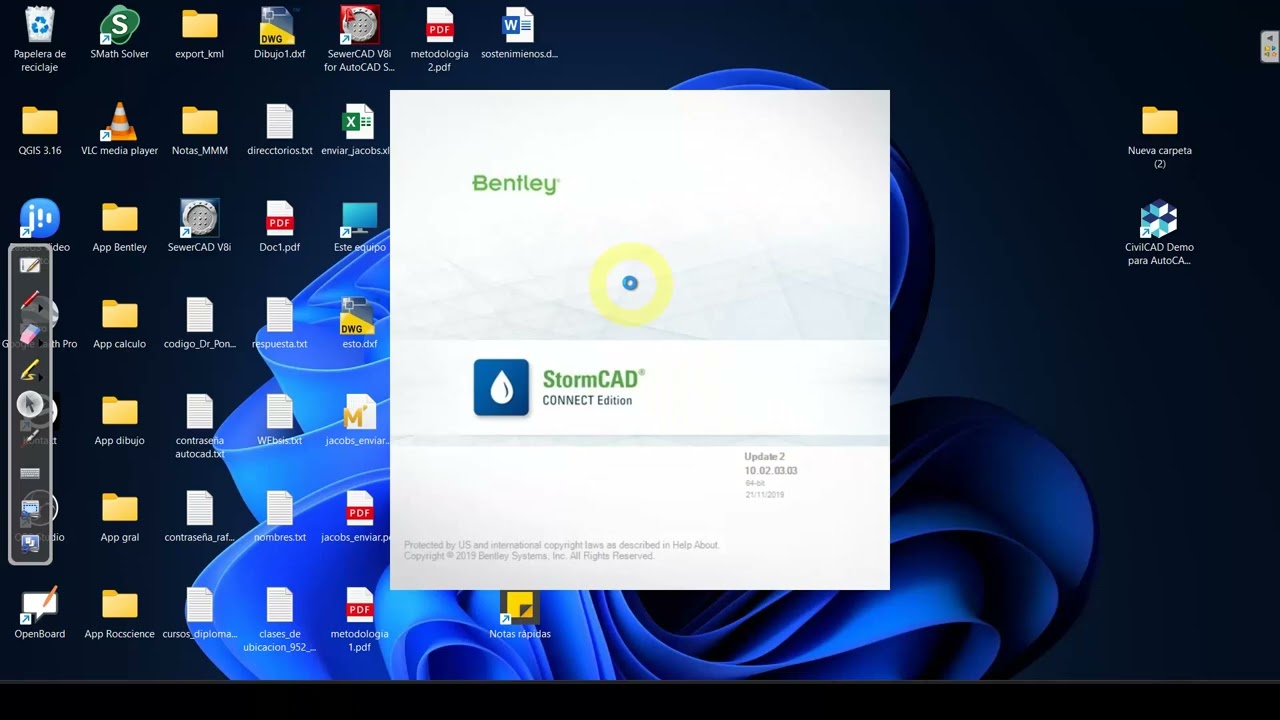This screenshot has height=720, width=1280.
Task: Select the QGIS 3.16 folder
Action: [x=40, y=130]
